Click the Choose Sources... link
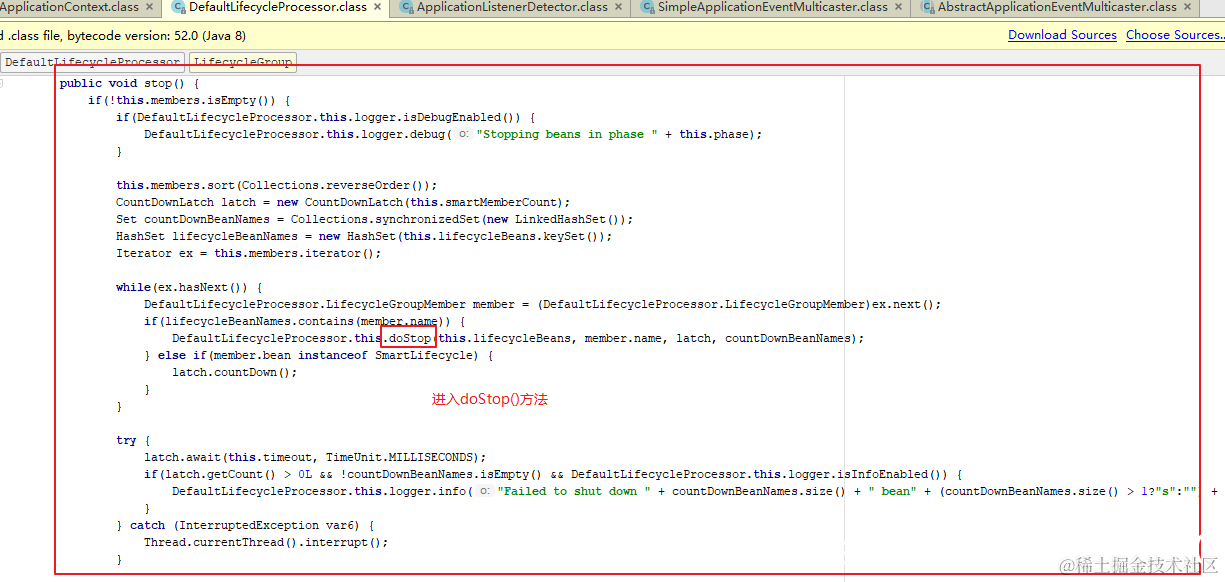1225x582 pixels. (x=1174, y=35)
